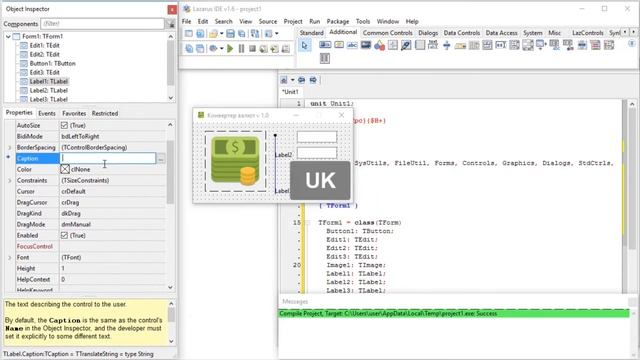Click the ellipsis button beside Caption field

(161, 158)
